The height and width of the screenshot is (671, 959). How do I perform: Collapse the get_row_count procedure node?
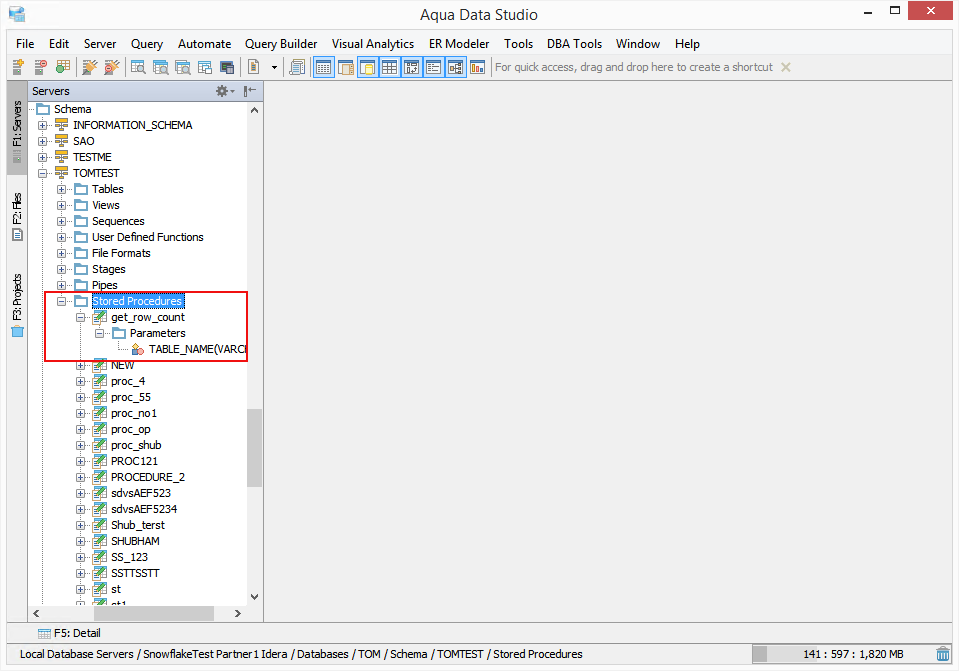click(x=80, y=317)
